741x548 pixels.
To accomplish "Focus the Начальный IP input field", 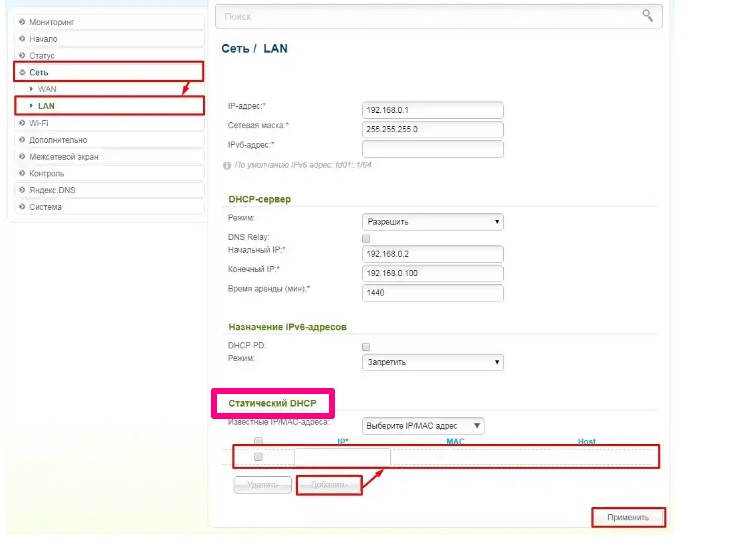I will 432,254.
